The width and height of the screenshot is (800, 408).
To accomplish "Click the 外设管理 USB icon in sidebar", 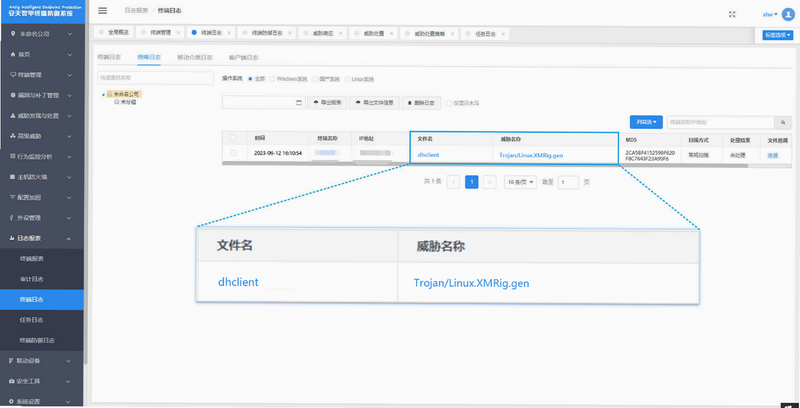I will [13, 217].
